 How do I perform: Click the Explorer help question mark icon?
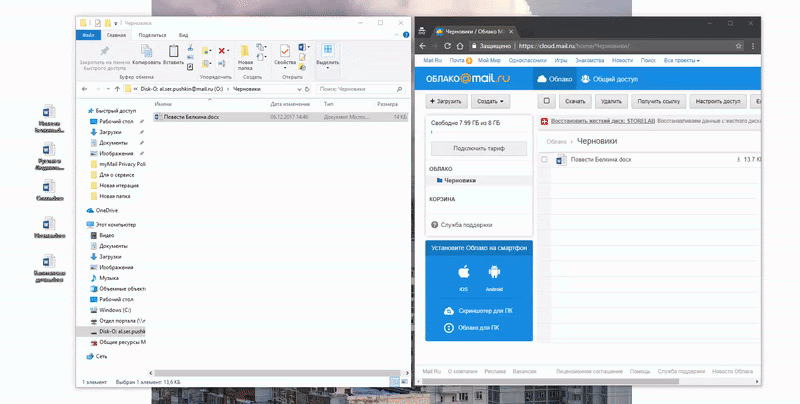[406, 35]
